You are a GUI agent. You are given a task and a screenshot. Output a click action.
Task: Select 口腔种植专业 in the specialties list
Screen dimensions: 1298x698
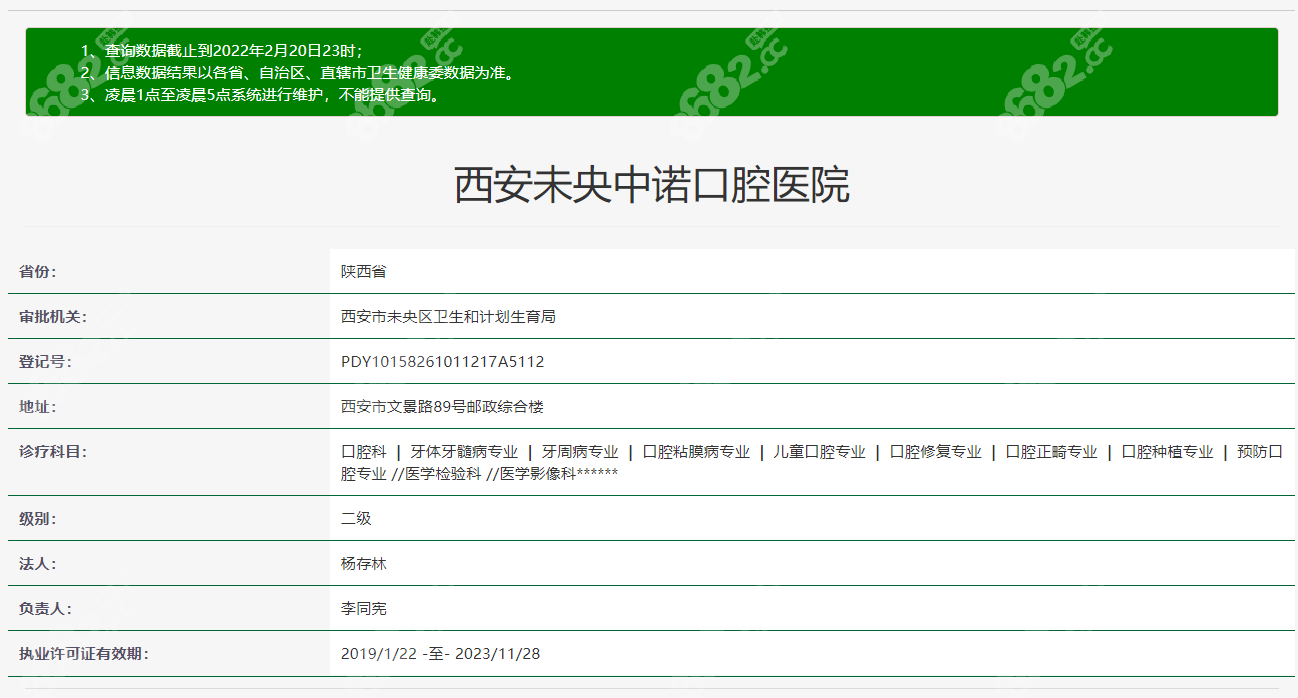[x=1167, y=452]
